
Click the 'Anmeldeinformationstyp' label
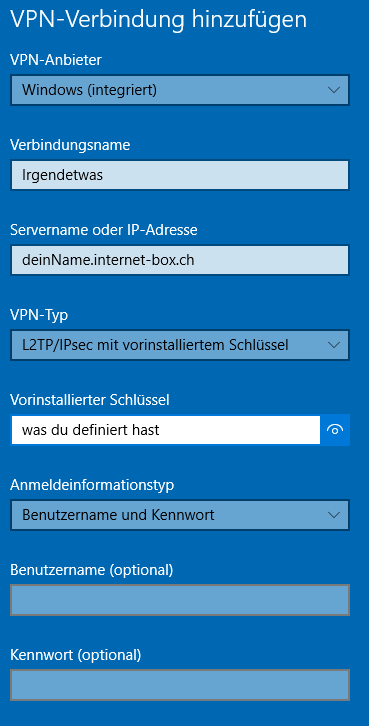[x=92, y=485]
